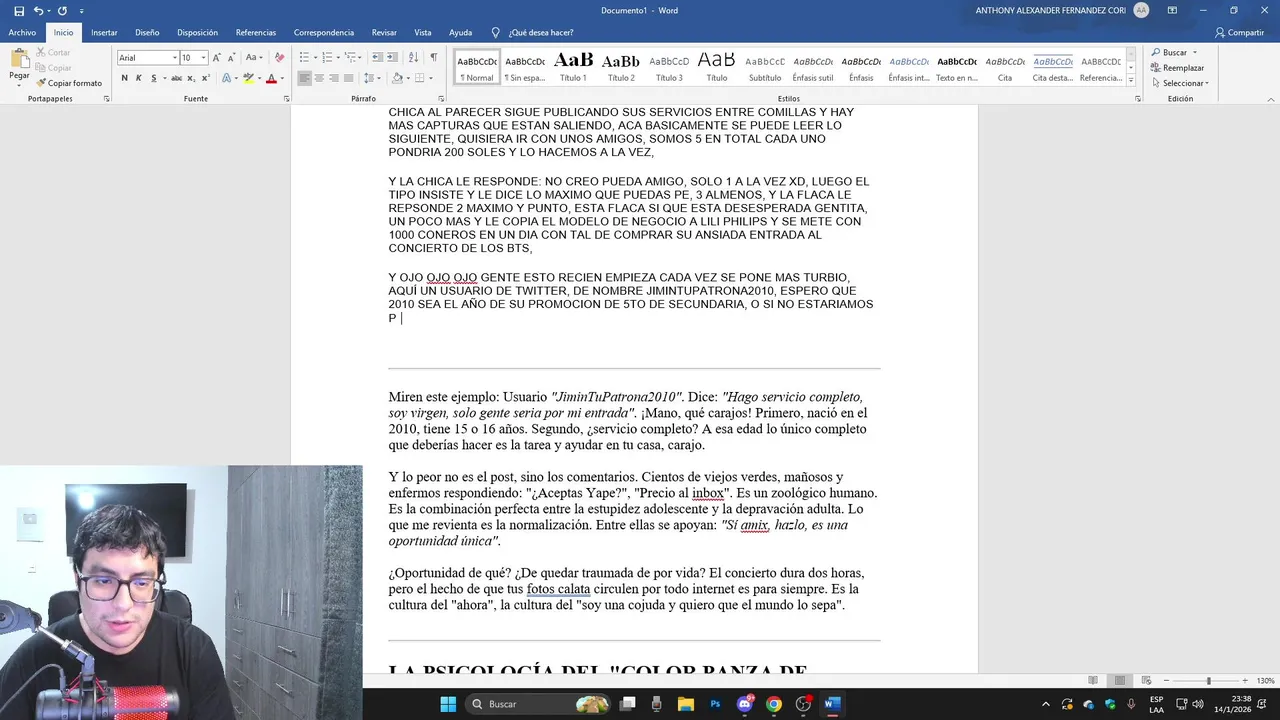Viewport: 1280px width, 720px height.
Task: Justify the paragraph text
Action: 348,78
